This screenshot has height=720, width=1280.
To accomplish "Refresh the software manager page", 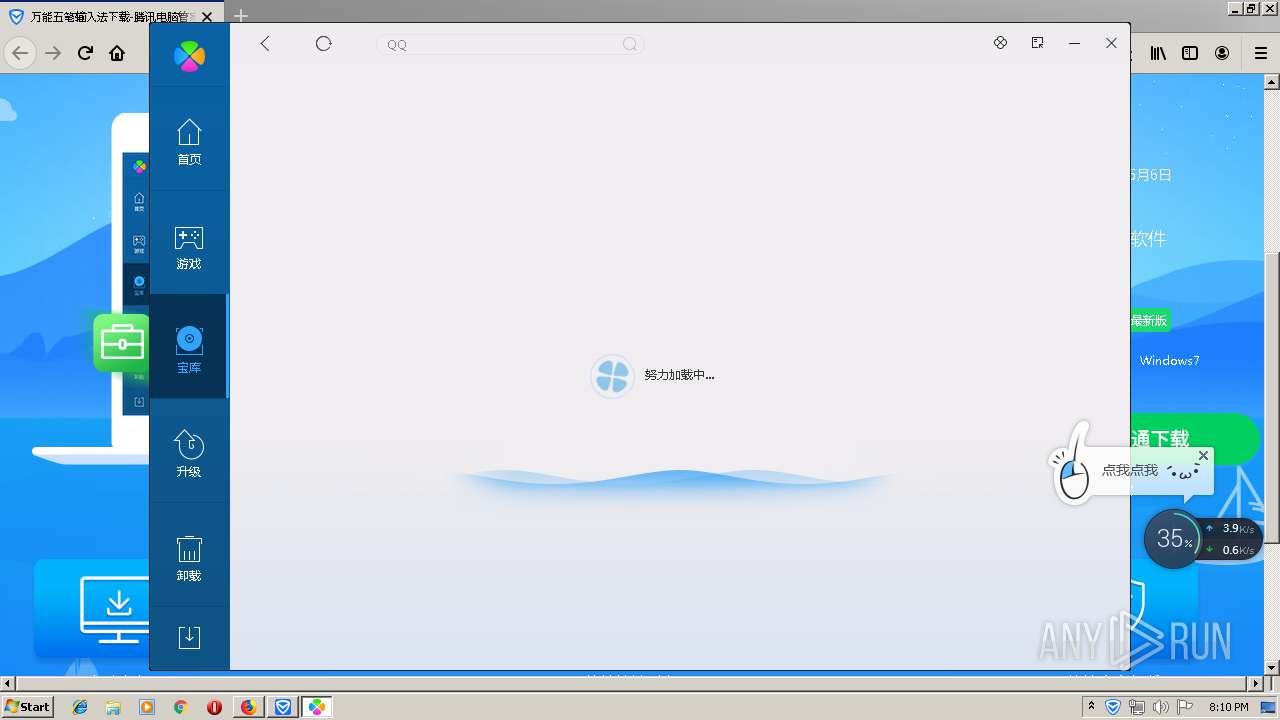I will [323, 43].
